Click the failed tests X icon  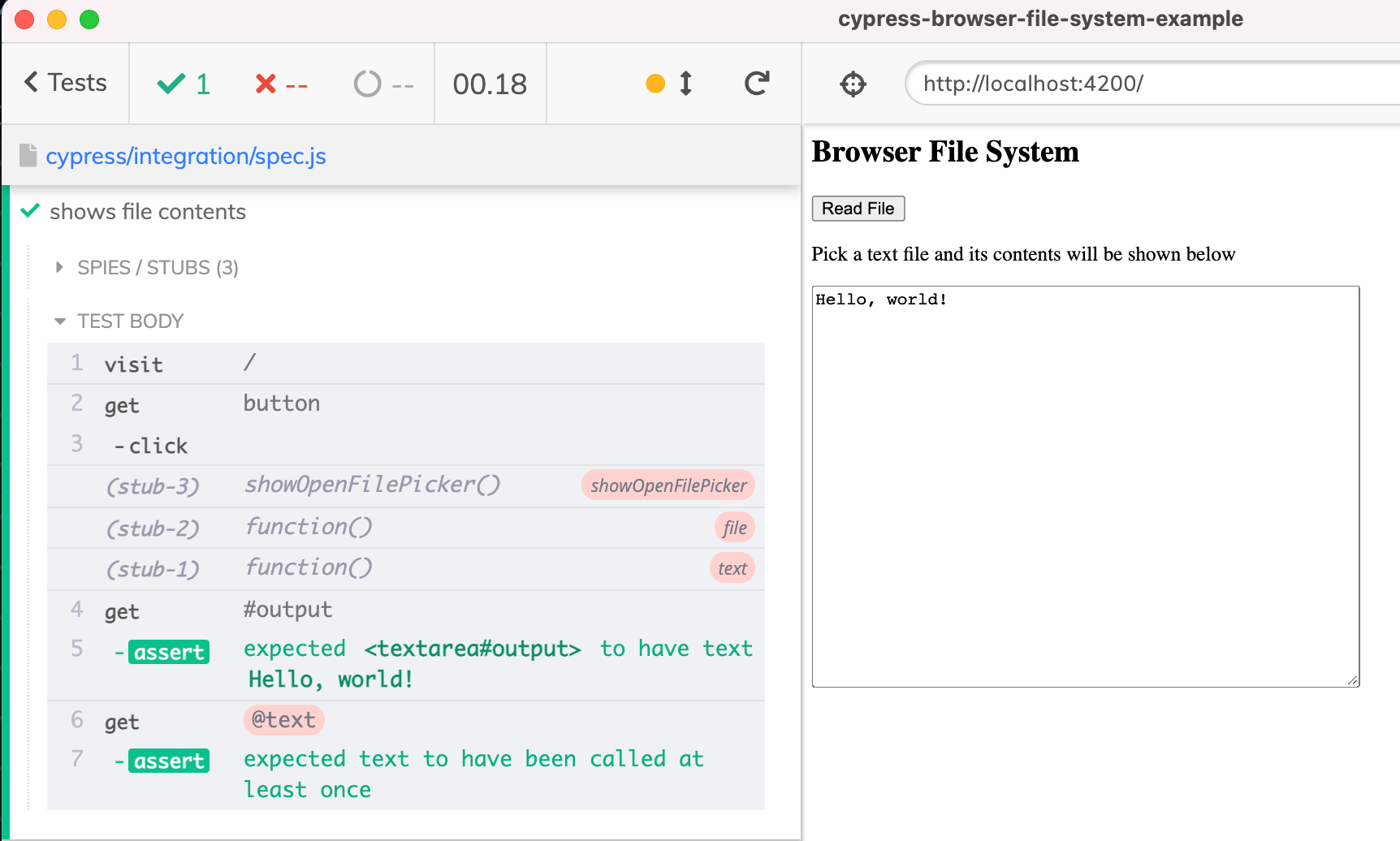264,82
